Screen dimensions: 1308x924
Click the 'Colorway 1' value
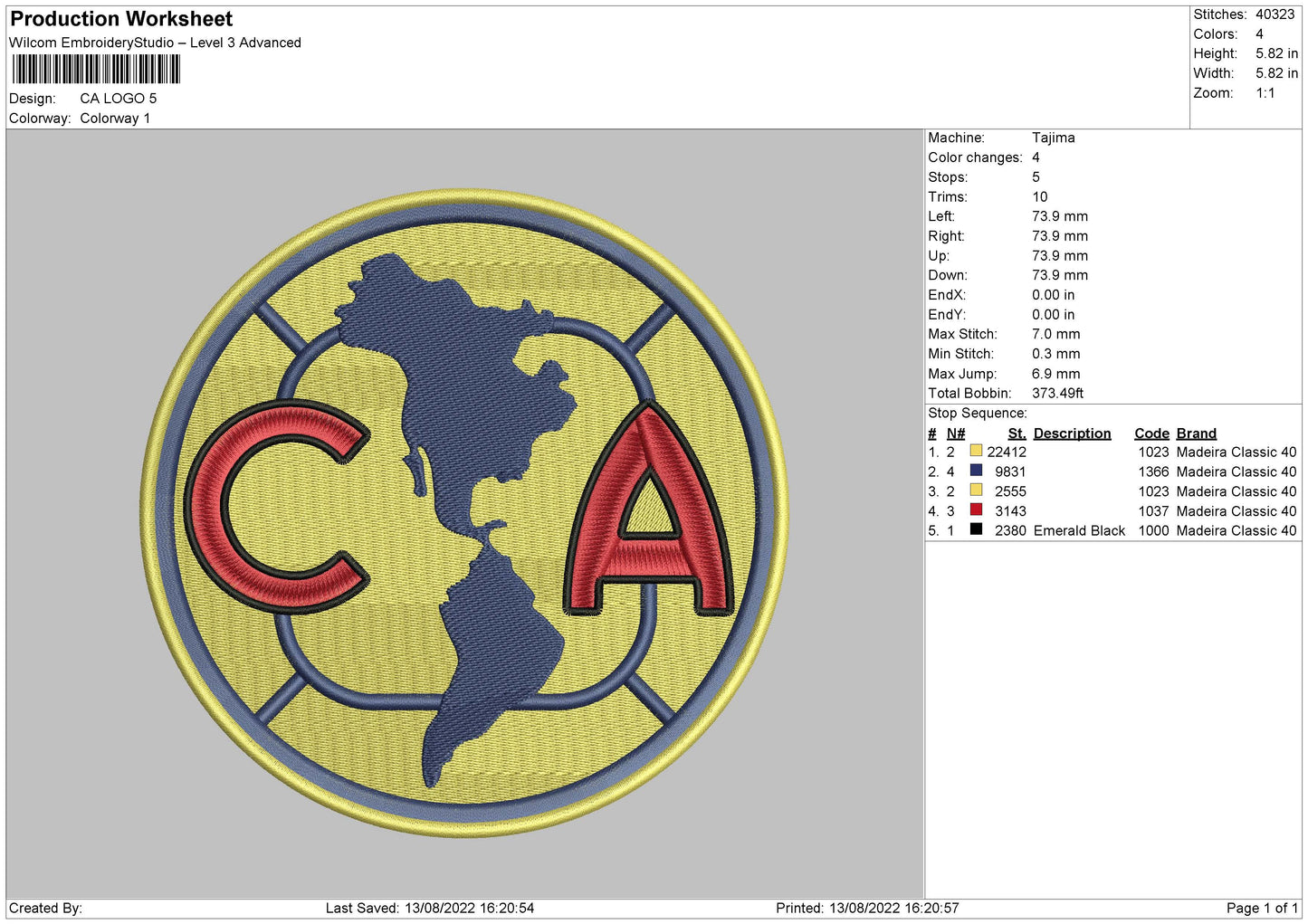point(115,119)
